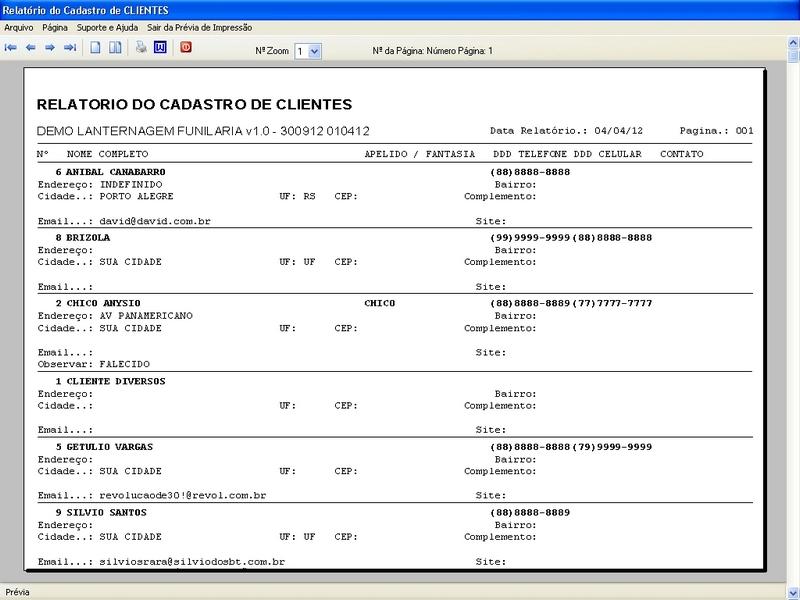The image size is (800, 600).
Task: Open the Arquivo menu
Action: tap(18, 28)
